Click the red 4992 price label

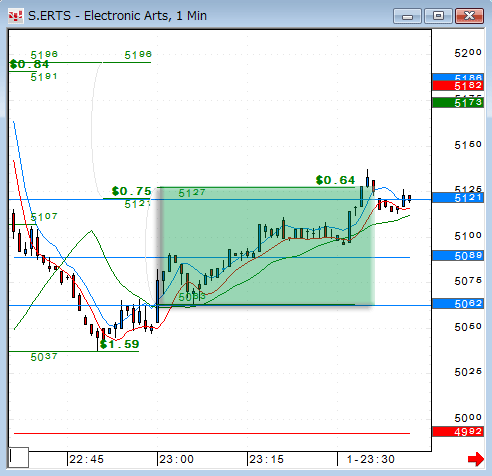(x=458, y=432)
